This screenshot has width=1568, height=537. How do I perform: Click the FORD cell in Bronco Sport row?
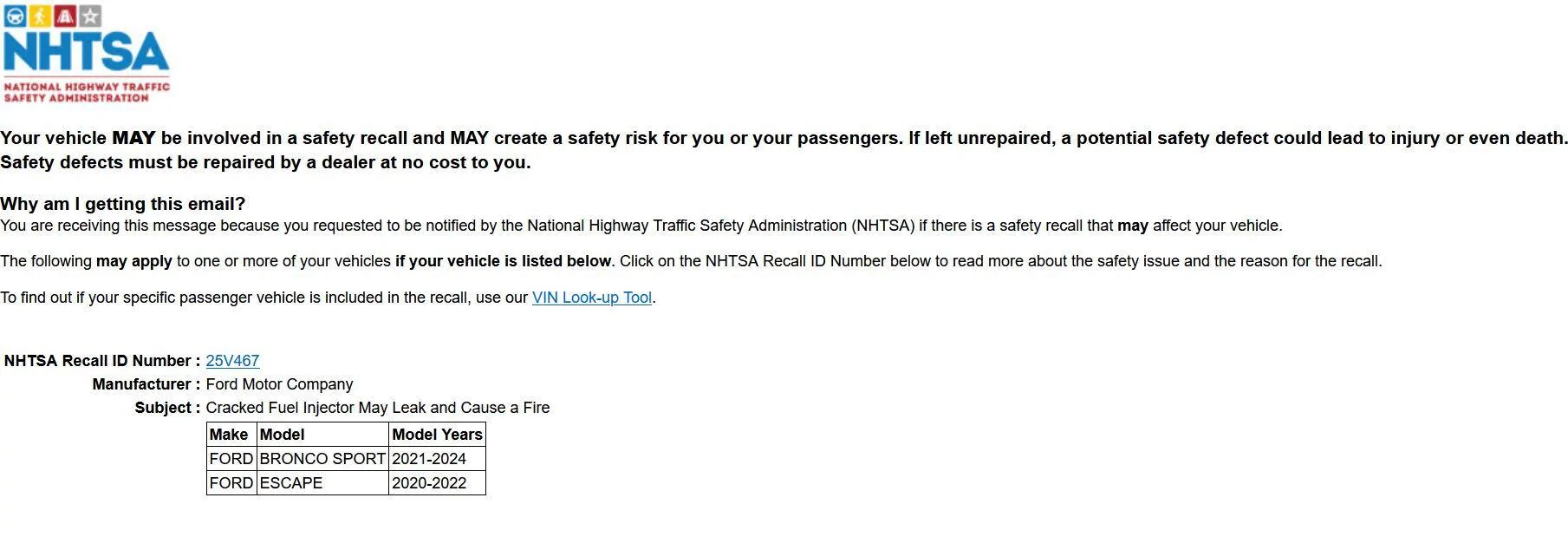[231, 459]
